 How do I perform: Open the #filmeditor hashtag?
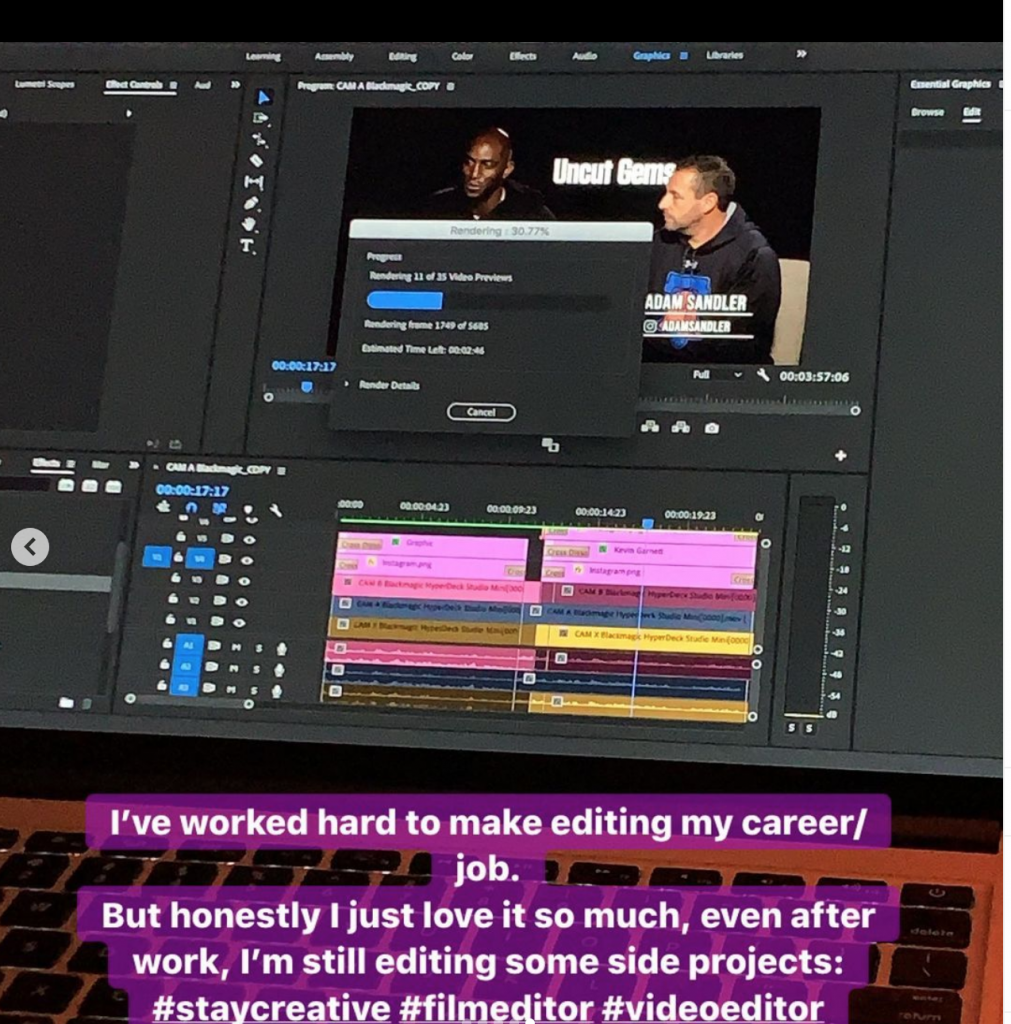click(x=496, y=1008)
